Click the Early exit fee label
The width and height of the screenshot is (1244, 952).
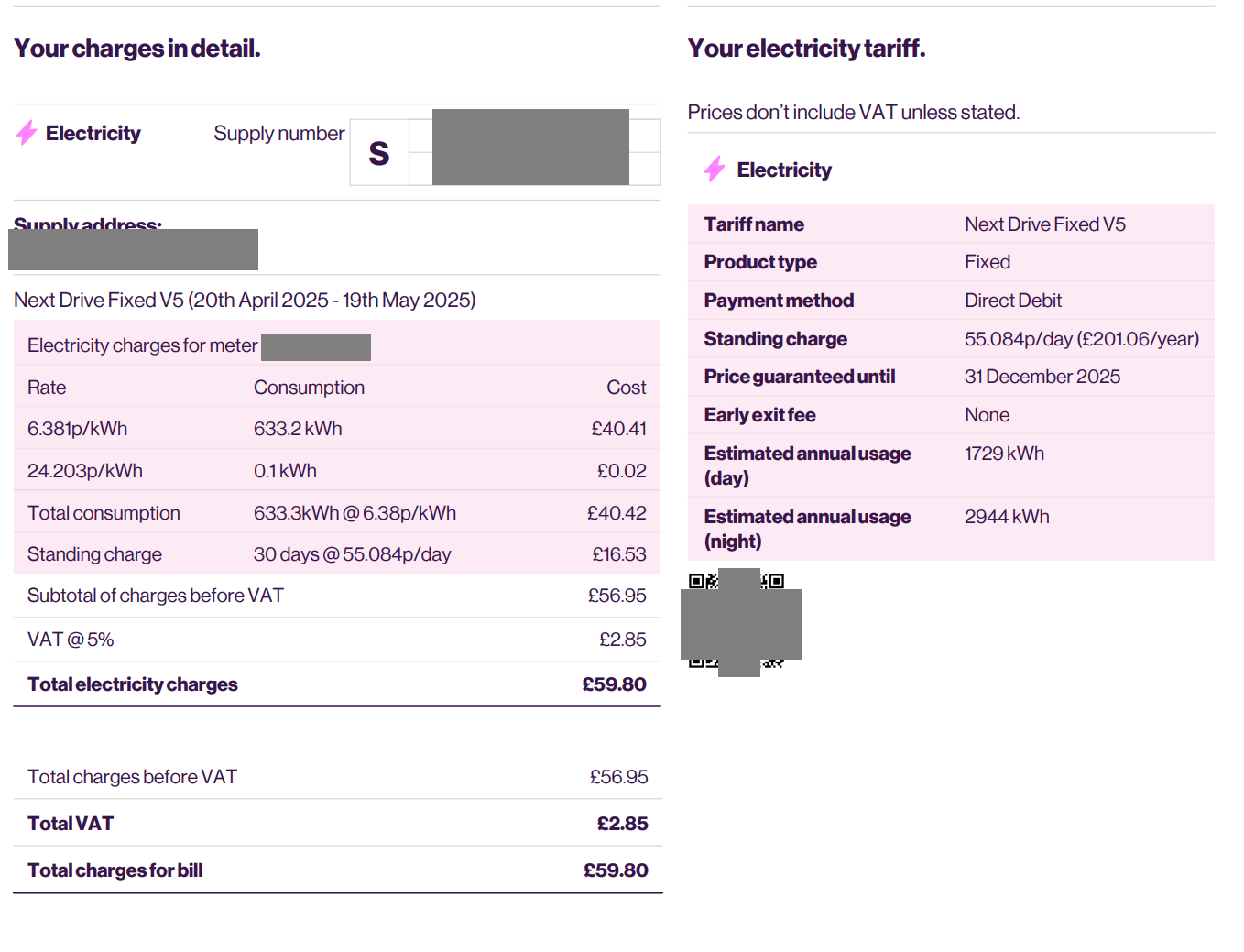coord(759,415)
